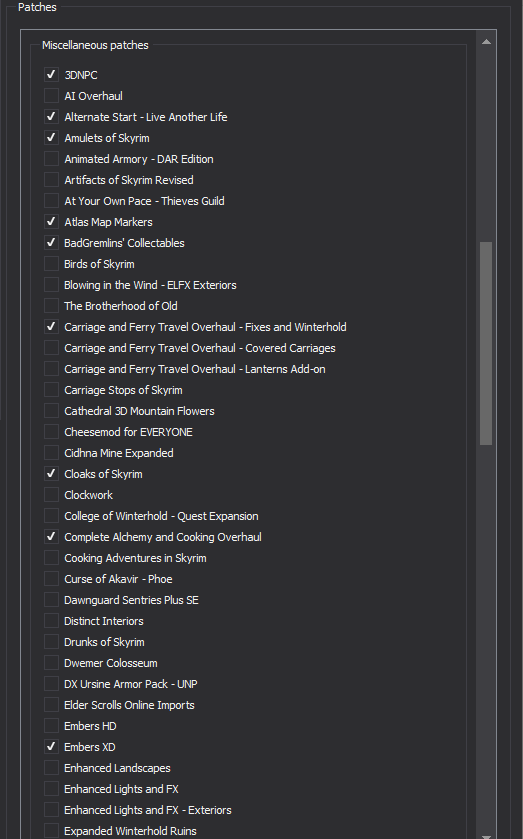Disable BadGremlins' Collectables patch

pyautogui.click(x=51, y=243)
